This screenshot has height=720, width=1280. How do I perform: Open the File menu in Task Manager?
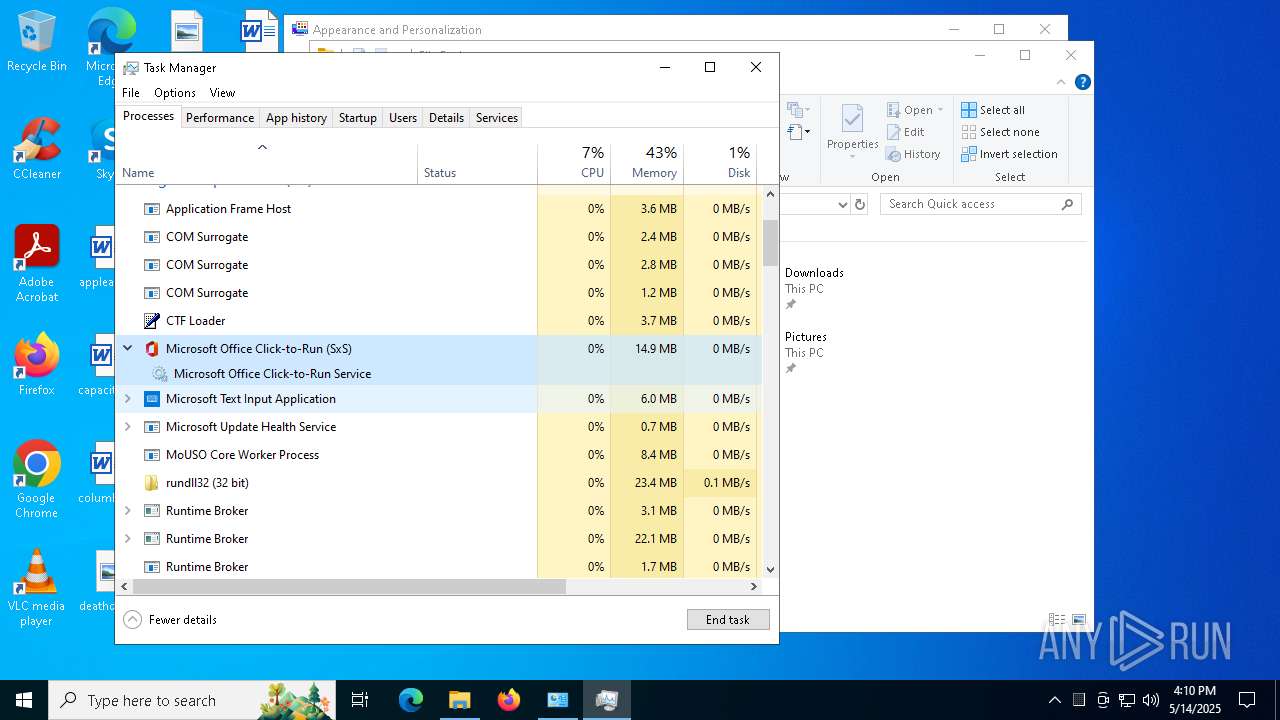131,93
